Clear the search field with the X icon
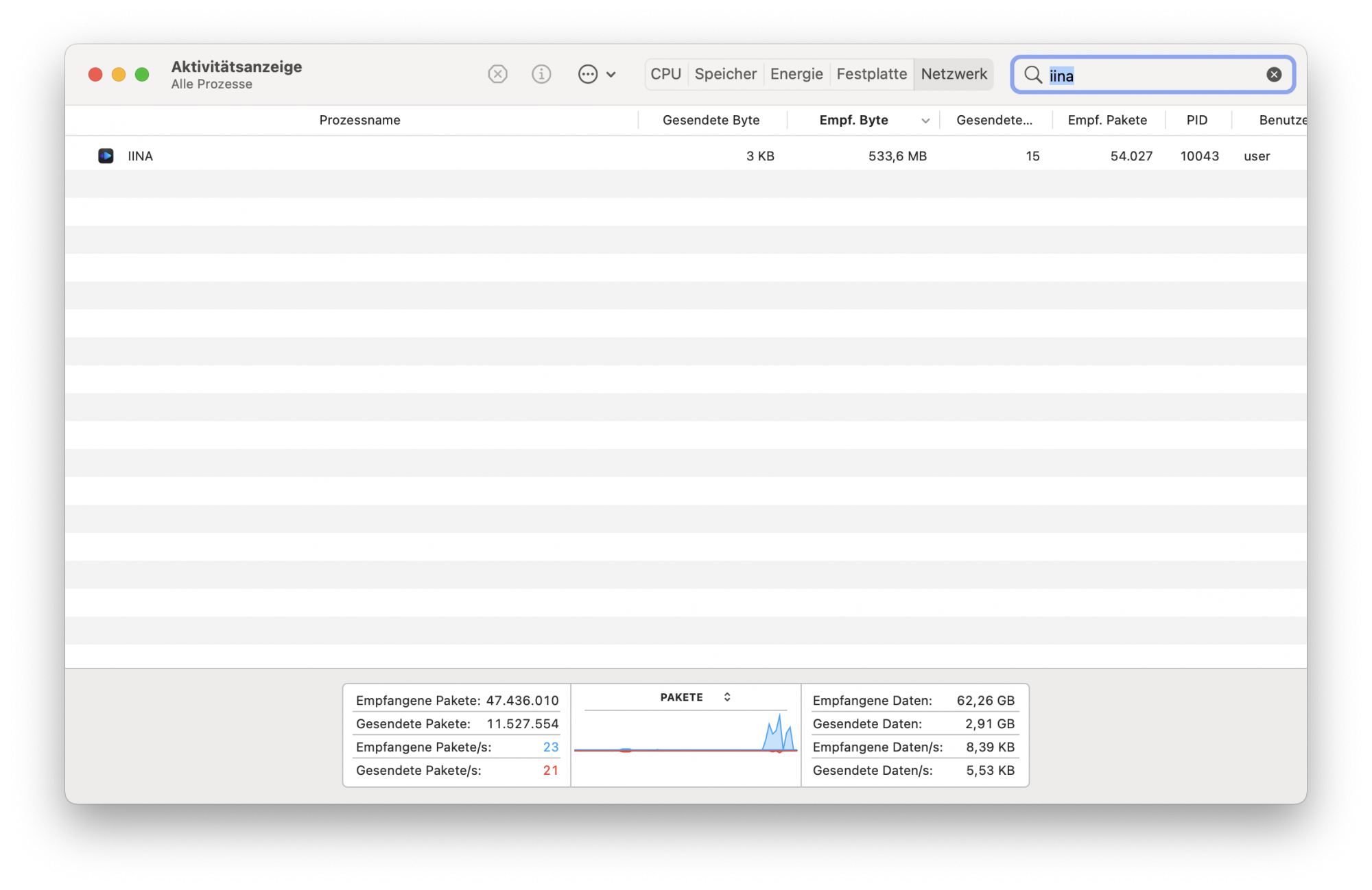The image size is (1372, 890). [x=1274, y=75]
